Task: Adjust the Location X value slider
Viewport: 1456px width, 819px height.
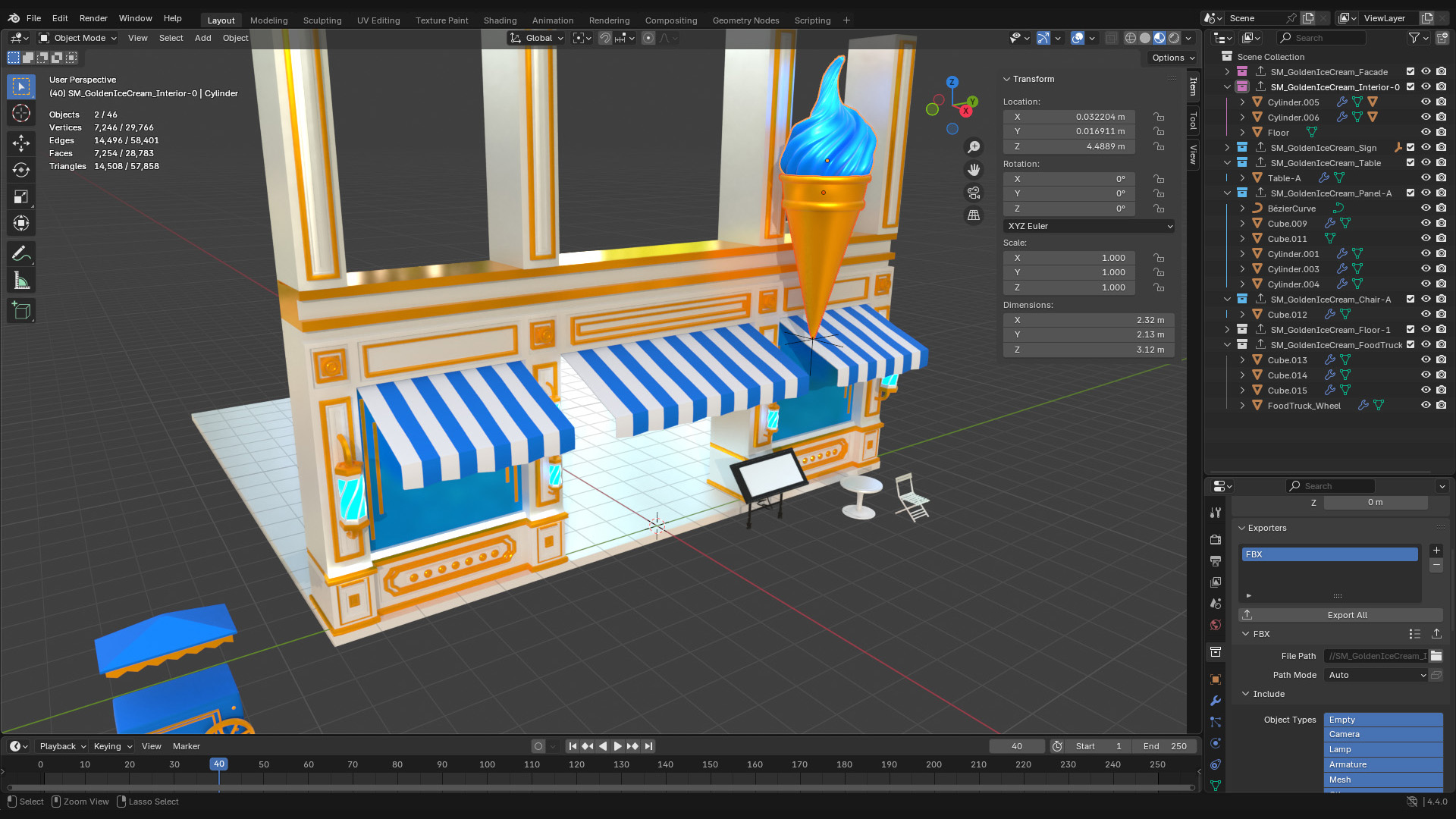Action: [1069, 117]
